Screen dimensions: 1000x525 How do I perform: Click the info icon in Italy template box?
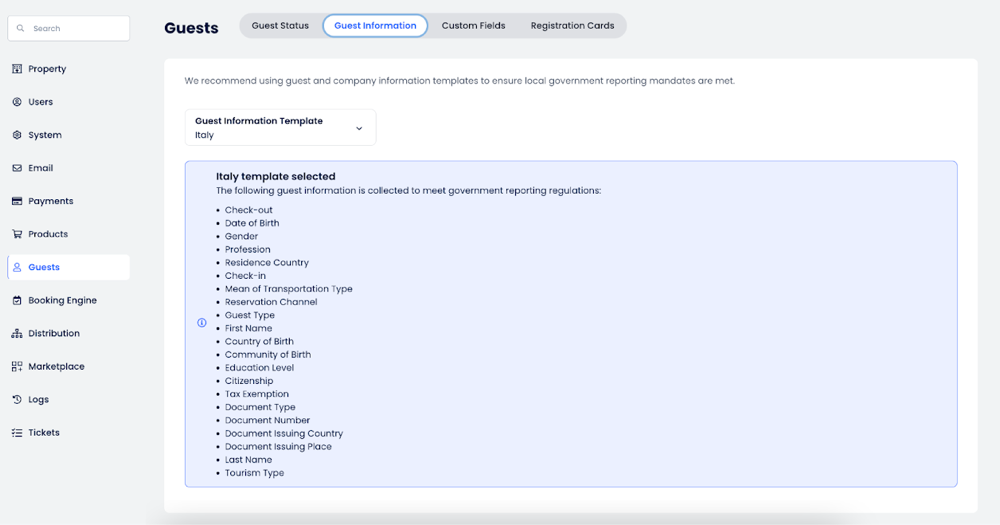(202, 323)
